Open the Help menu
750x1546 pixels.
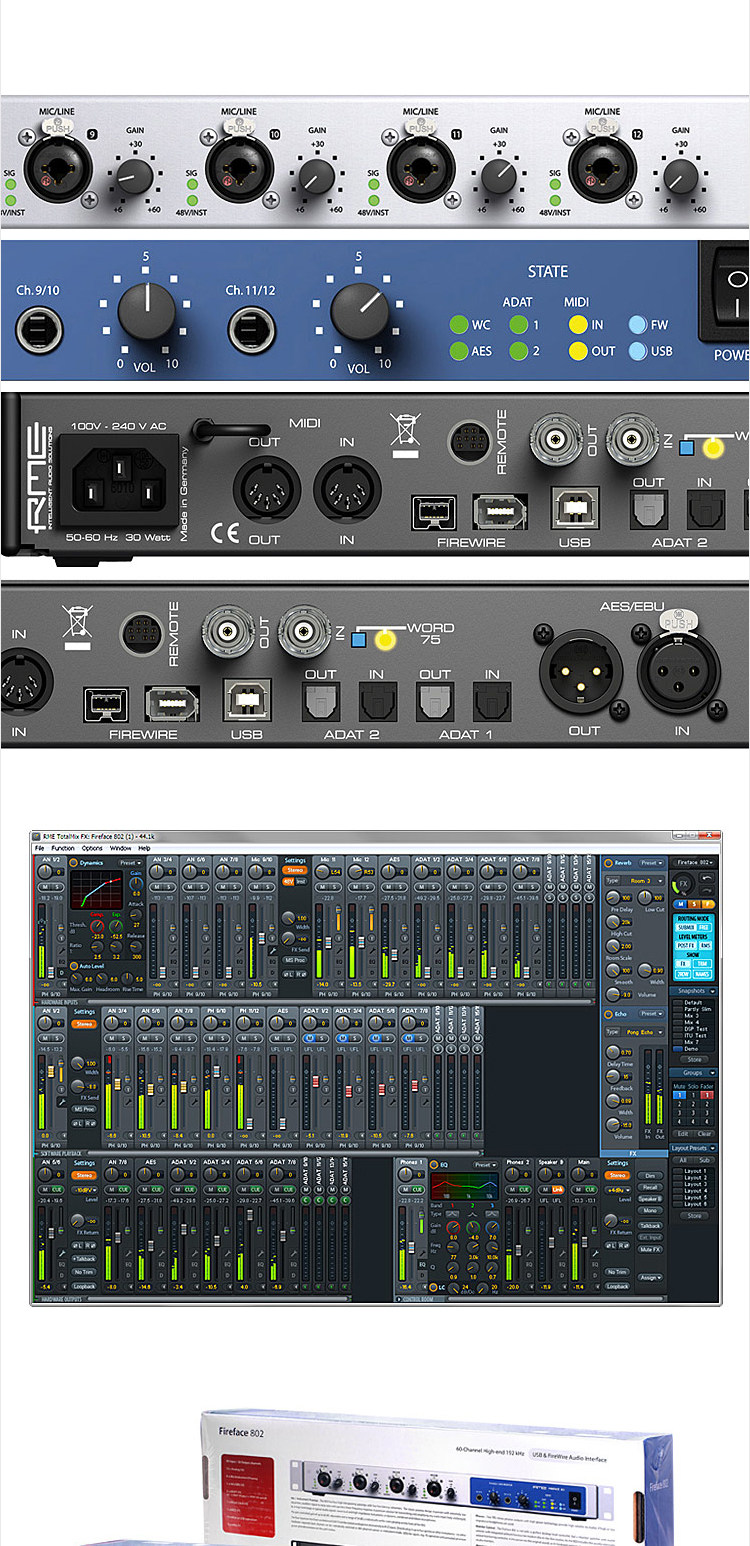tap(144, 848)
